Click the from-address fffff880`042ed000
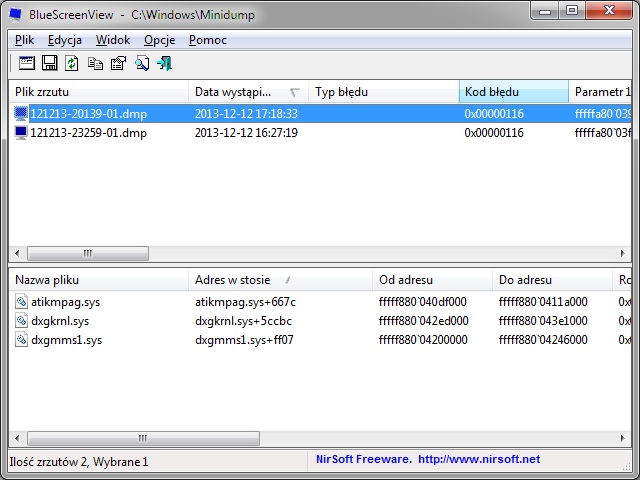 click(x=423, y=321)
